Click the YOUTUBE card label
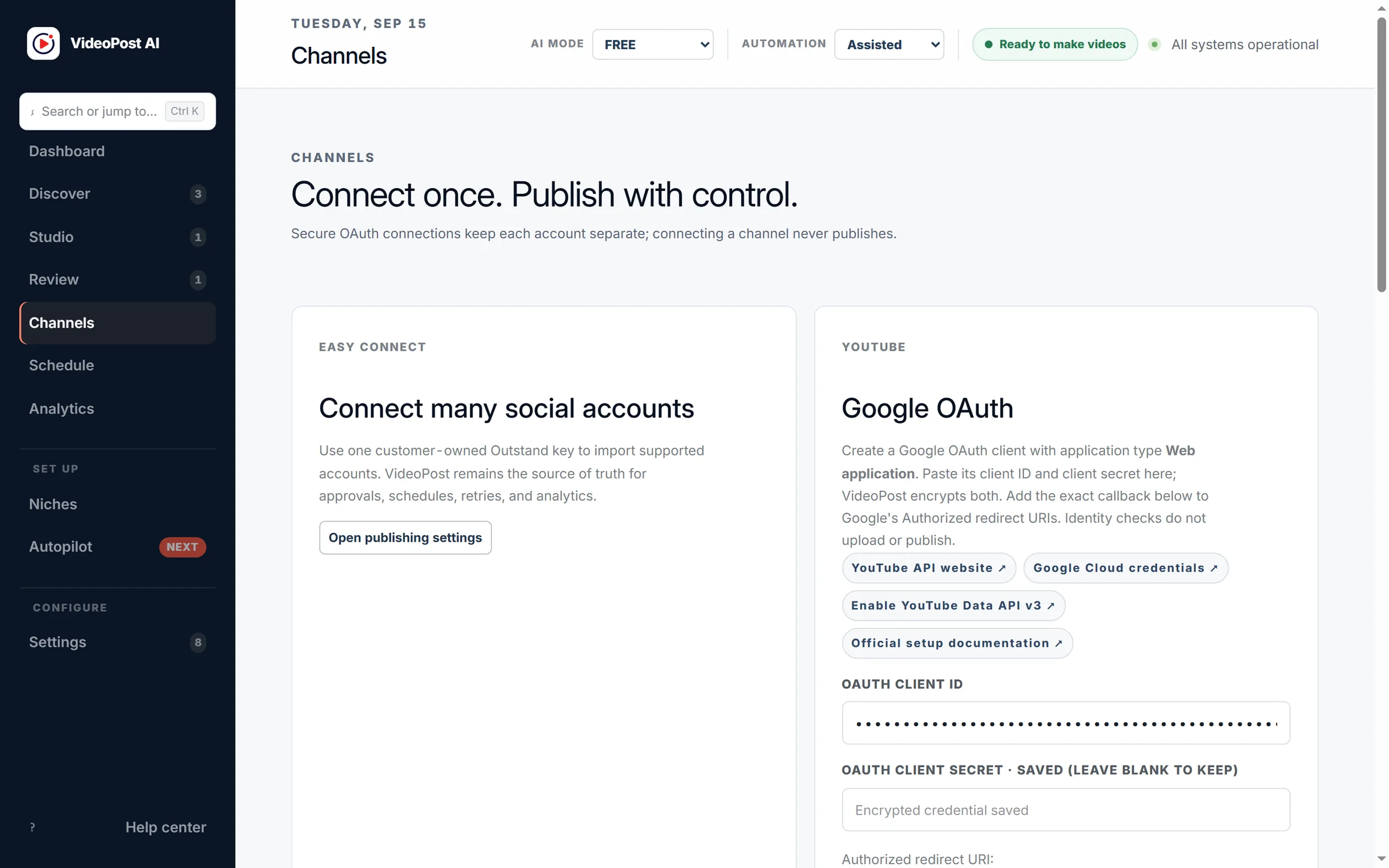This screenshot has width=1389, height=868. 873,347
